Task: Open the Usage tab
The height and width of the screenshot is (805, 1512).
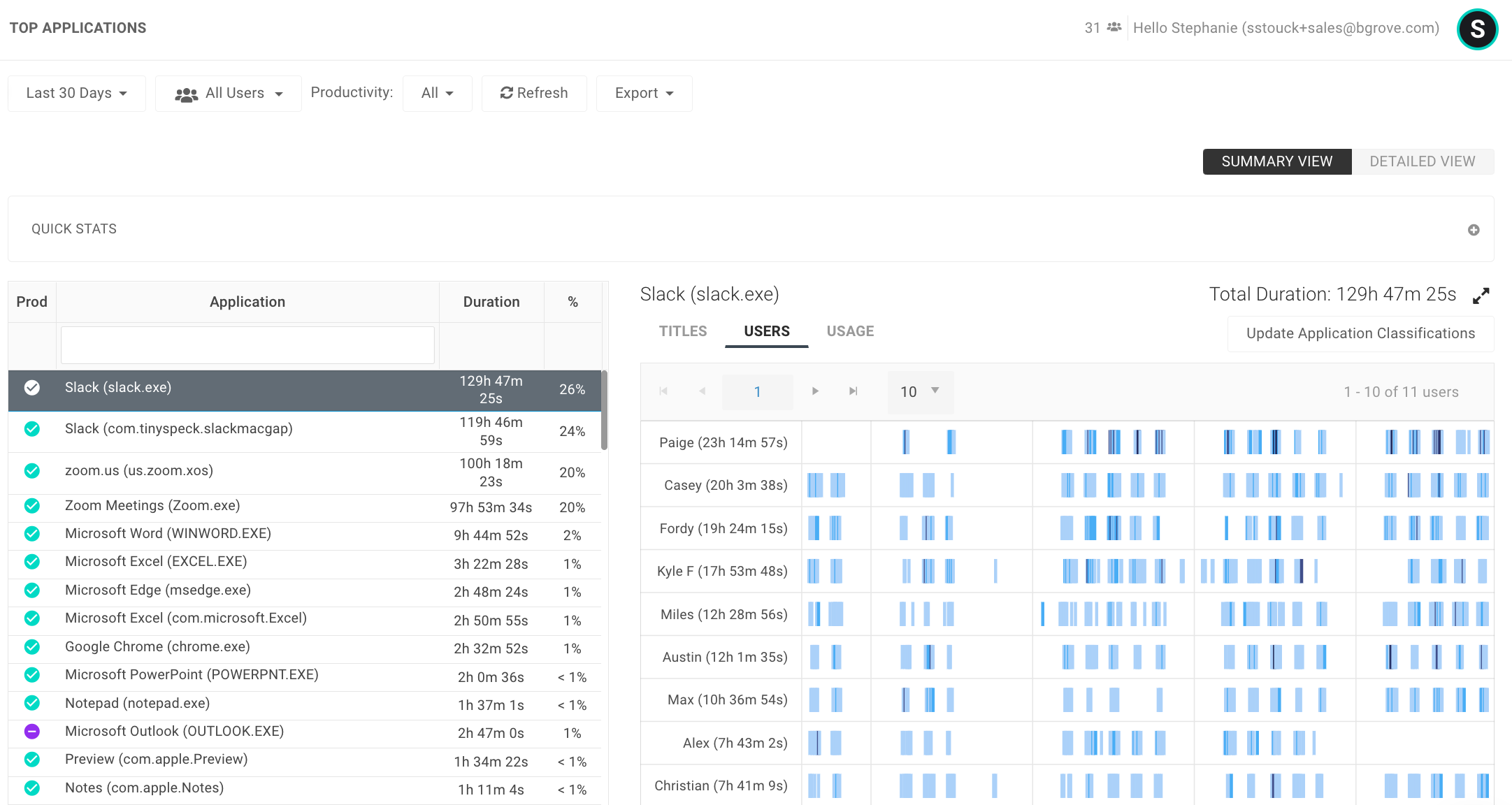Action: click(850, 331)
